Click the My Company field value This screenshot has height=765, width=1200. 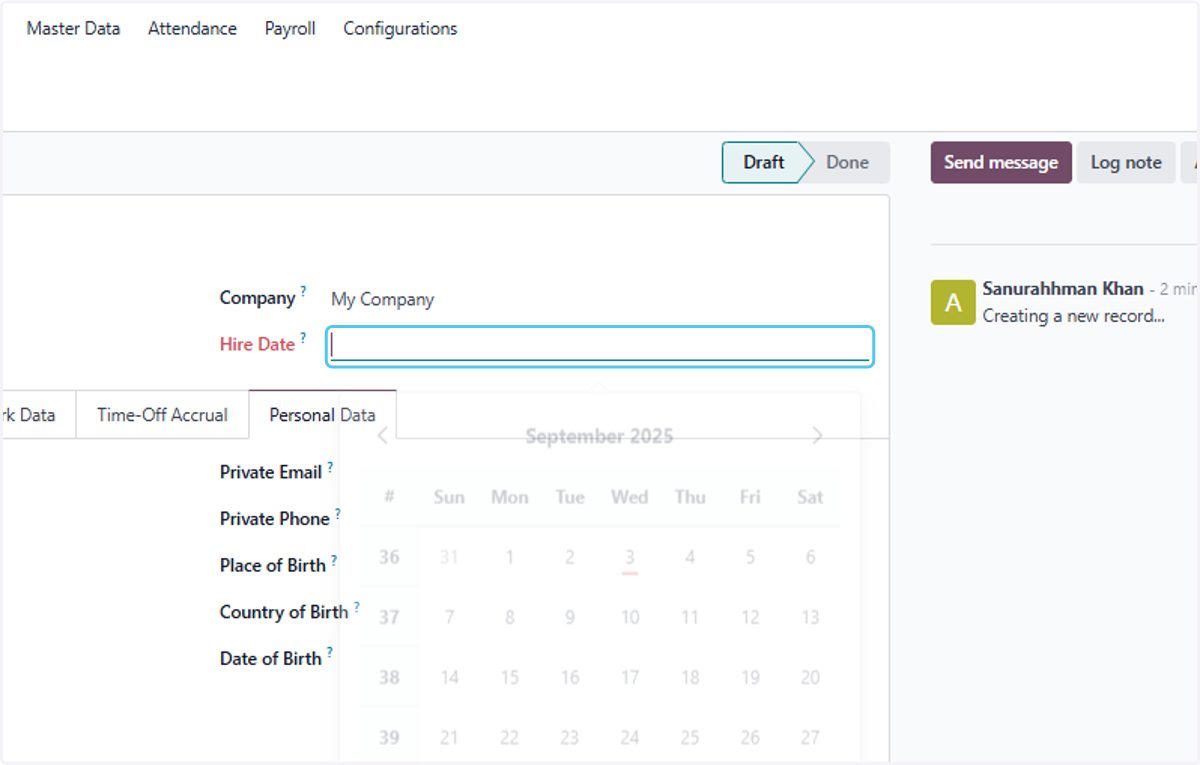click(x=382, y=300)
